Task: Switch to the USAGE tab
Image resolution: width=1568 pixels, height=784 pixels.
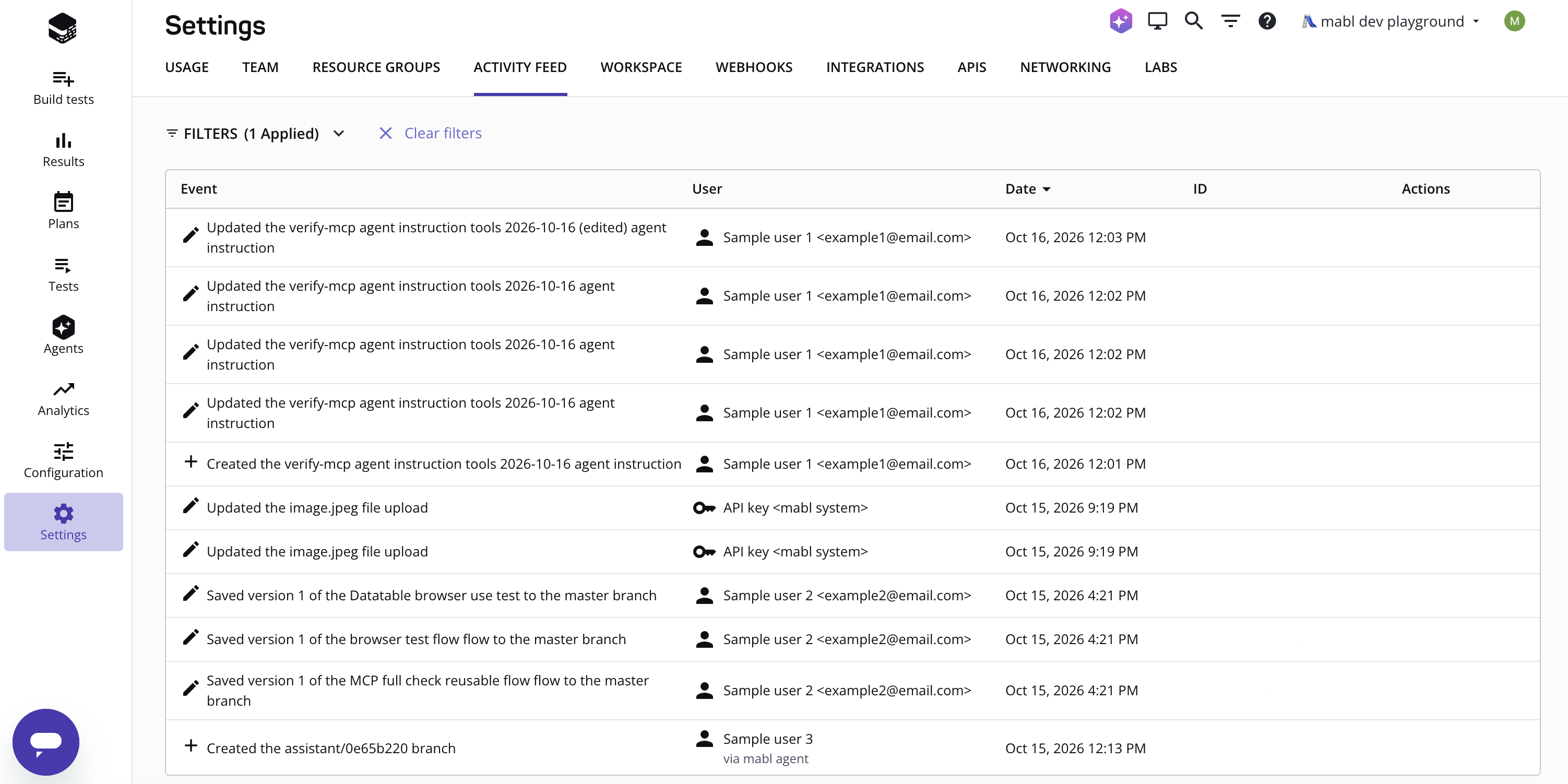Action: pyautogui.click(x=187, y=67)
